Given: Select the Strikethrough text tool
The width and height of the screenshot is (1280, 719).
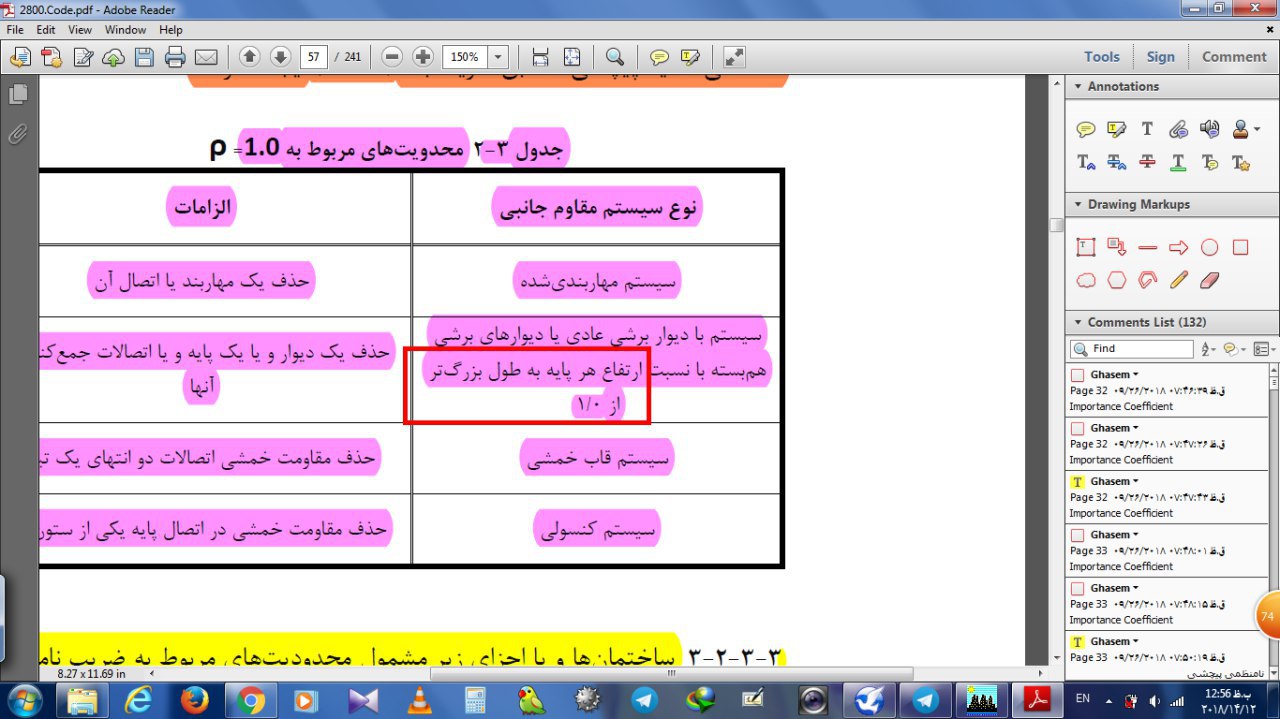Looking at the screenshot, I should (x=1147, y=162).
